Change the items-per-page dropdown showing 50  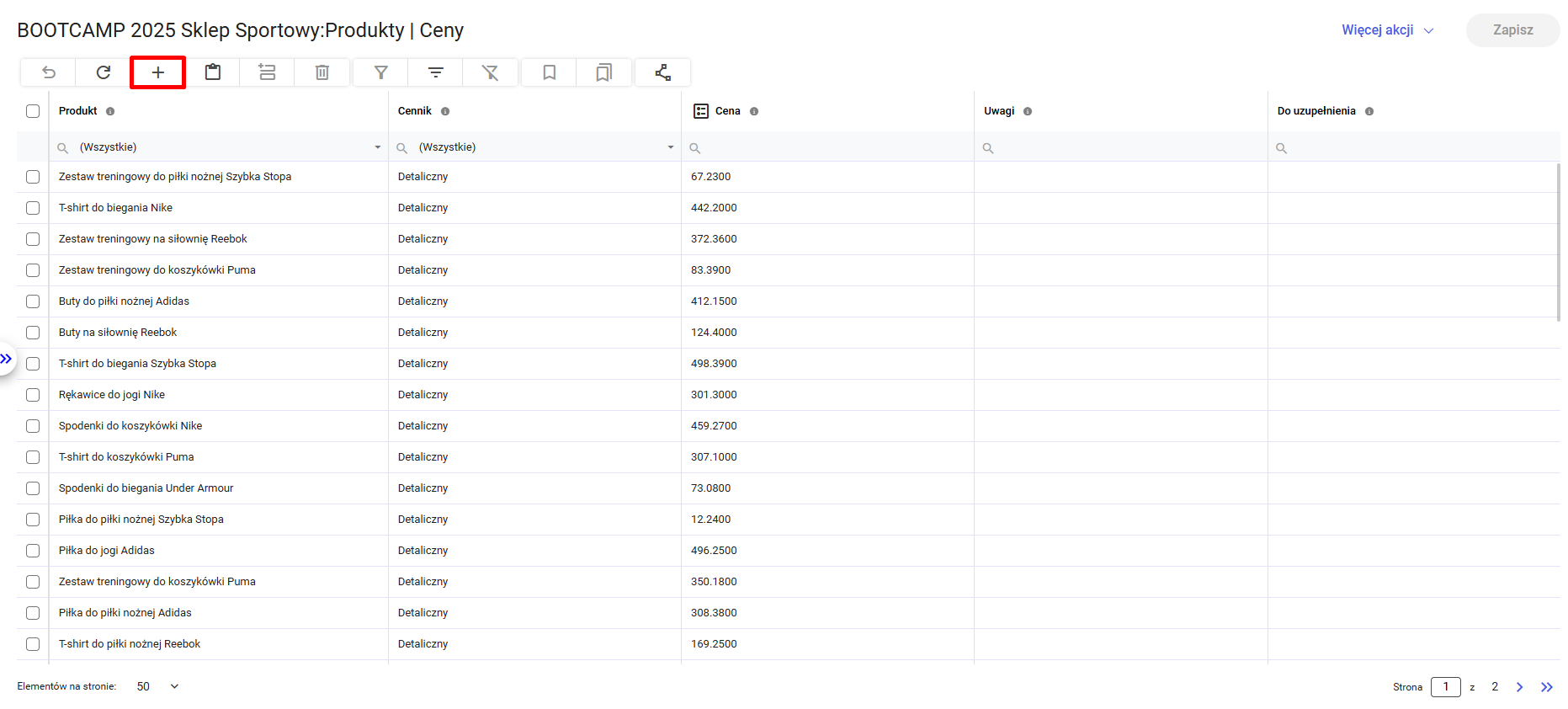158,686
